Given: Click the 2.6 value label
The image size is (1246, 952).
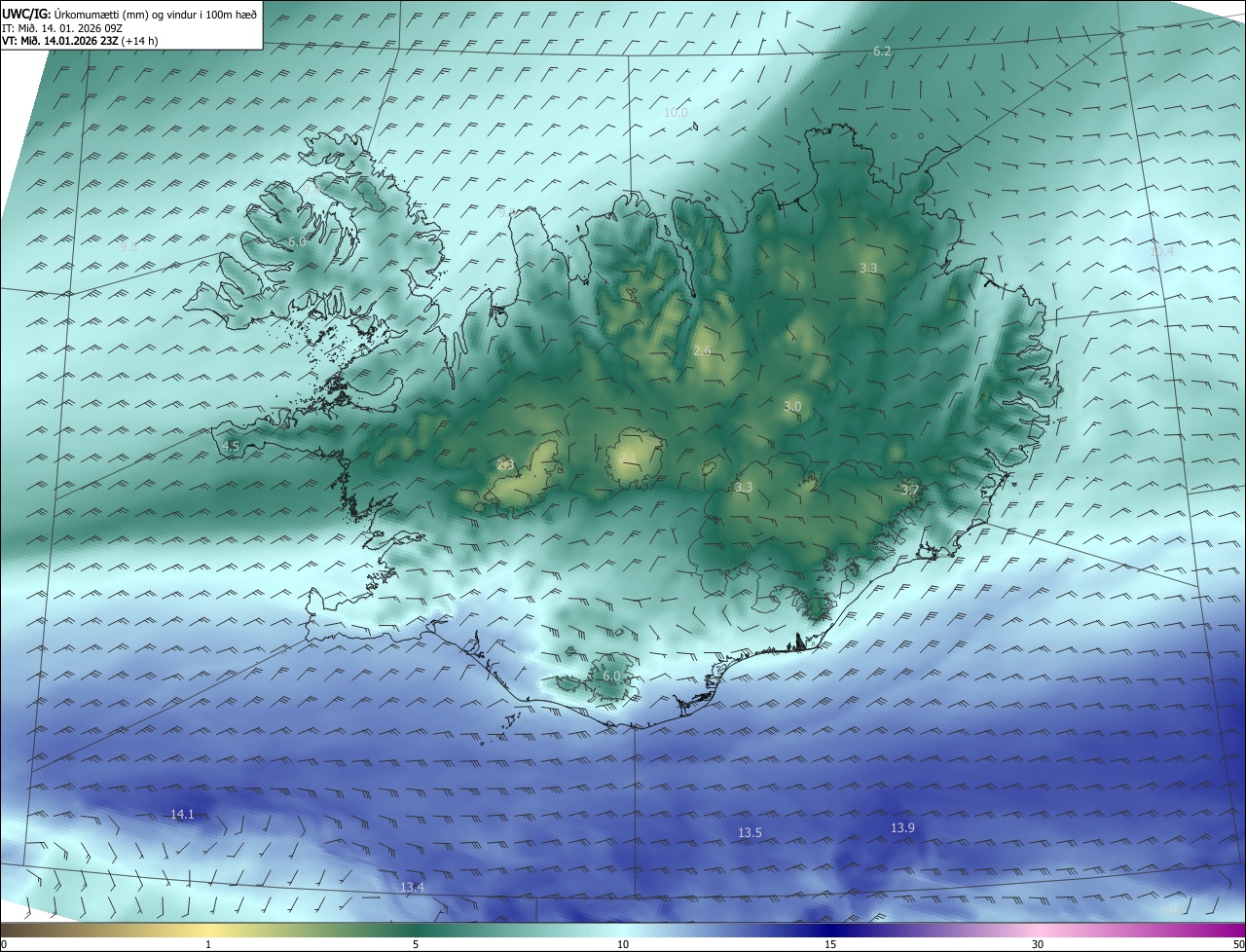Looking at the screenshot, I should tap(702, 350).
